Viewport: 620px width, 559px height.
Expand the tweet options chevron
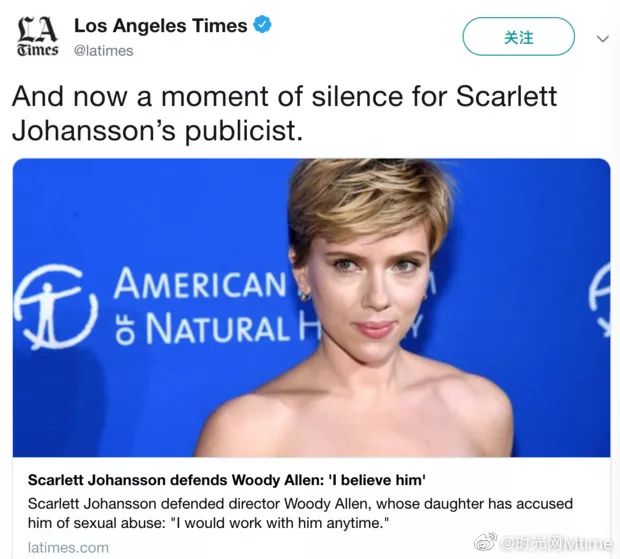[x=602, y=38]
